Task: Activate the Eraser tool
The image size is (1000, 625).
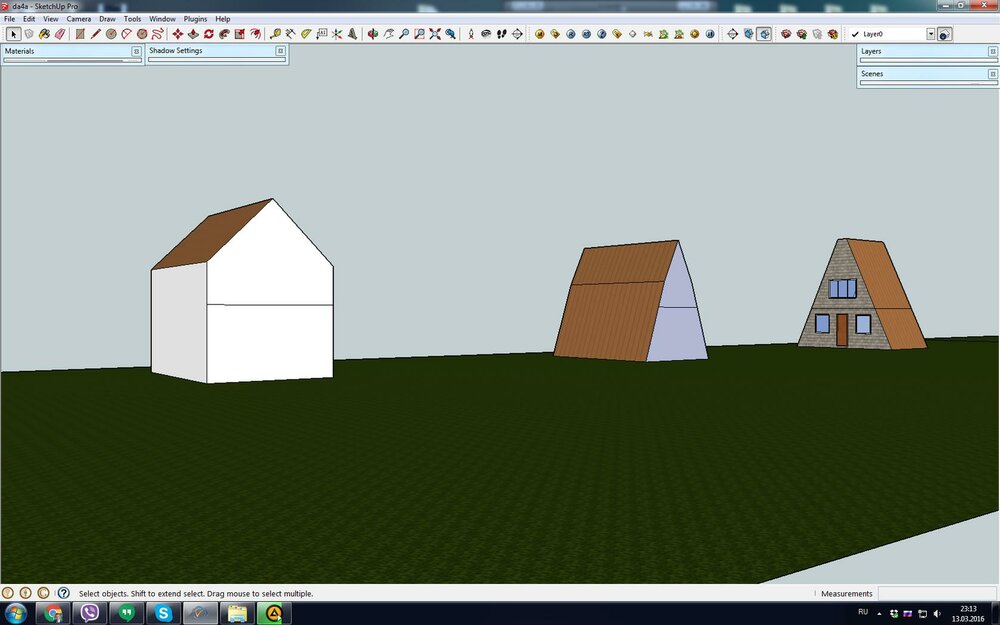Action: tap(59, 33)
